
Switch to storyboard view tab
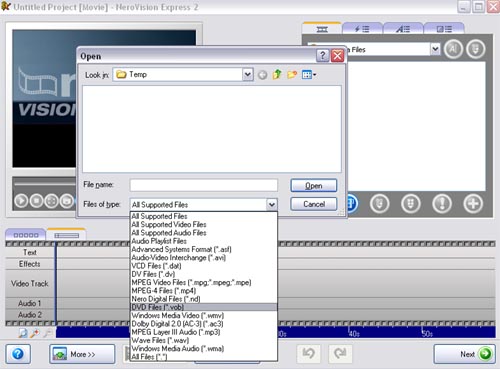[26, 235]
